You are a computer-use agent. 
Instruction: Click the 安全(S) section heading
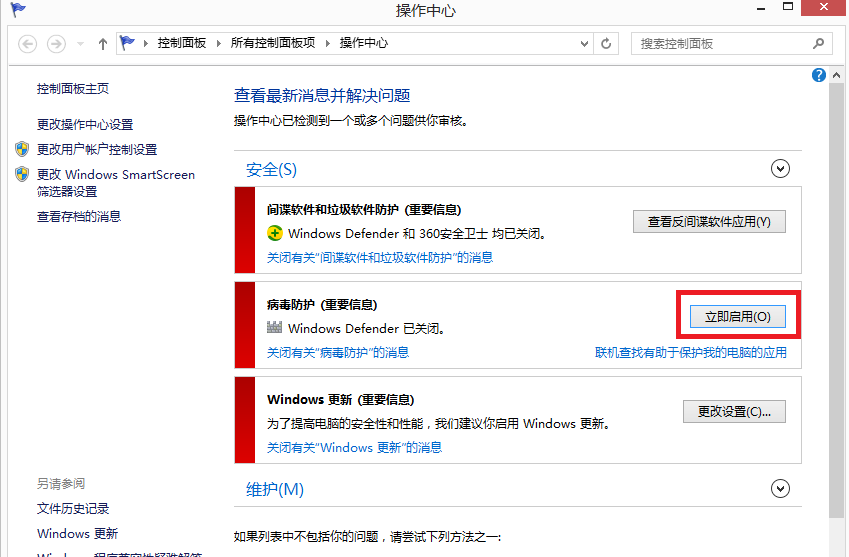(271, 170)
